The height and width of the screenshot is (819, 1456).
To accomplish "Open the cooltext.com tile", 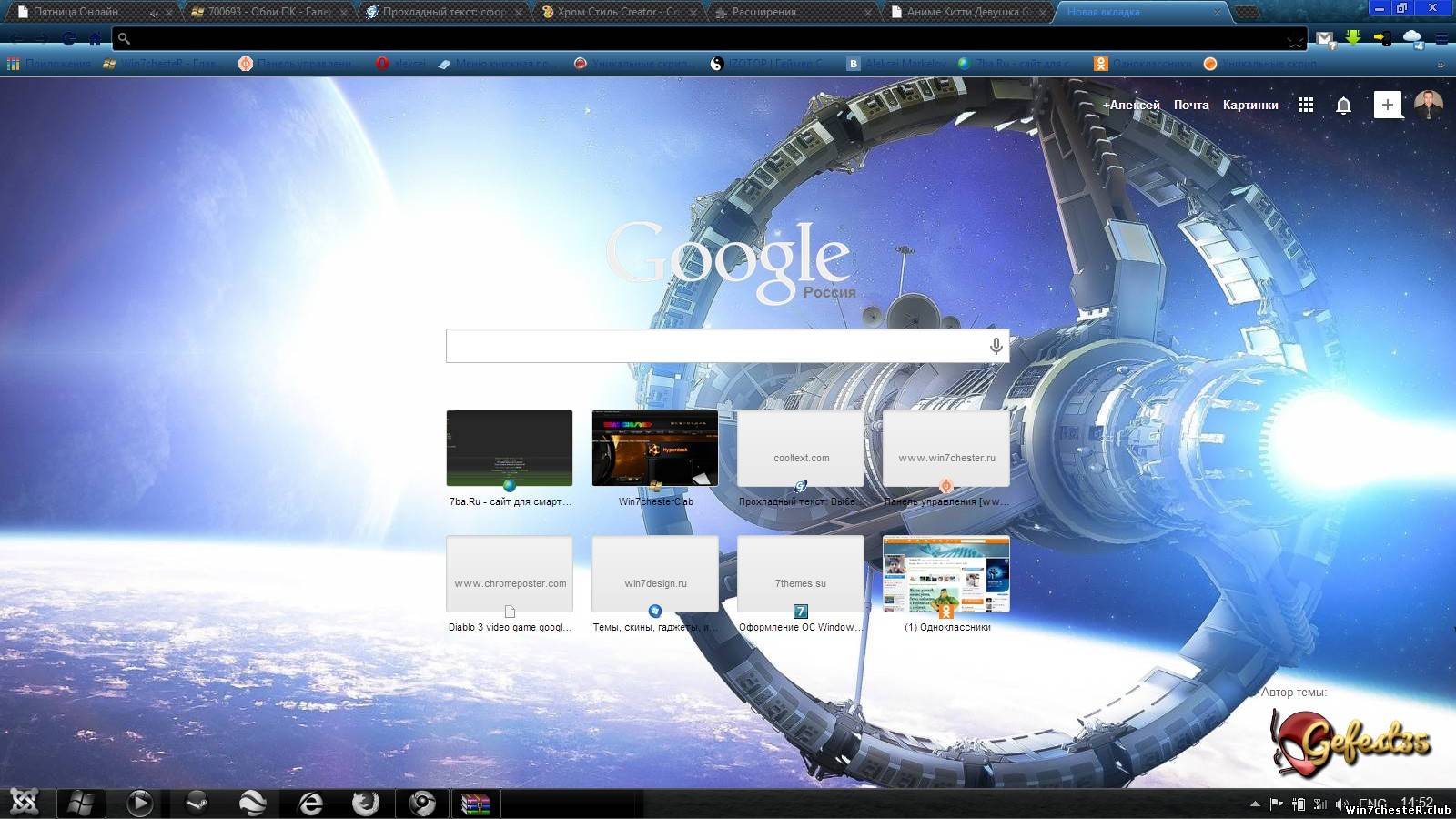I will coord(801,449).
